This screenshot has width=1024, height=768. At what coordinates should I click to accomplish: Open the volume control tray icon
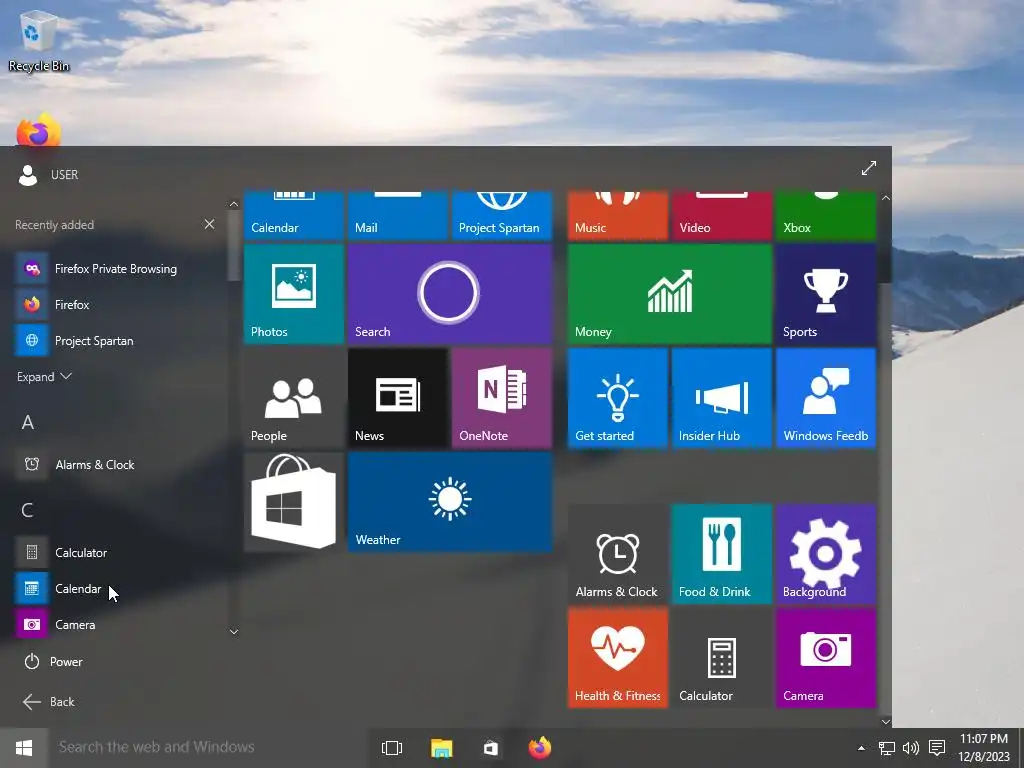(x=910, y=748)
